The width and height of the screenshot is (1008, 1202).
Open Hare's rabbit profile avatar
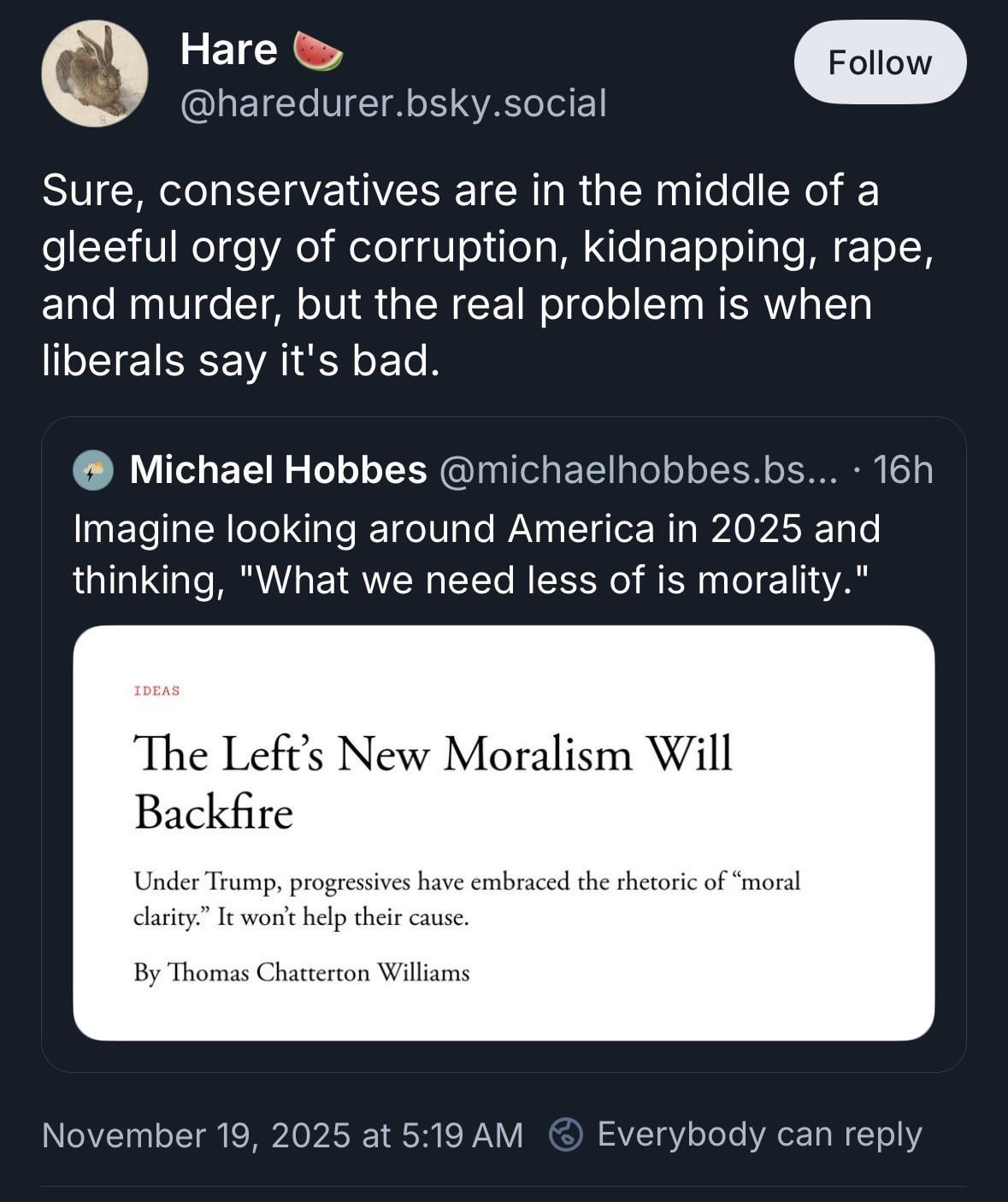[95, 74]
